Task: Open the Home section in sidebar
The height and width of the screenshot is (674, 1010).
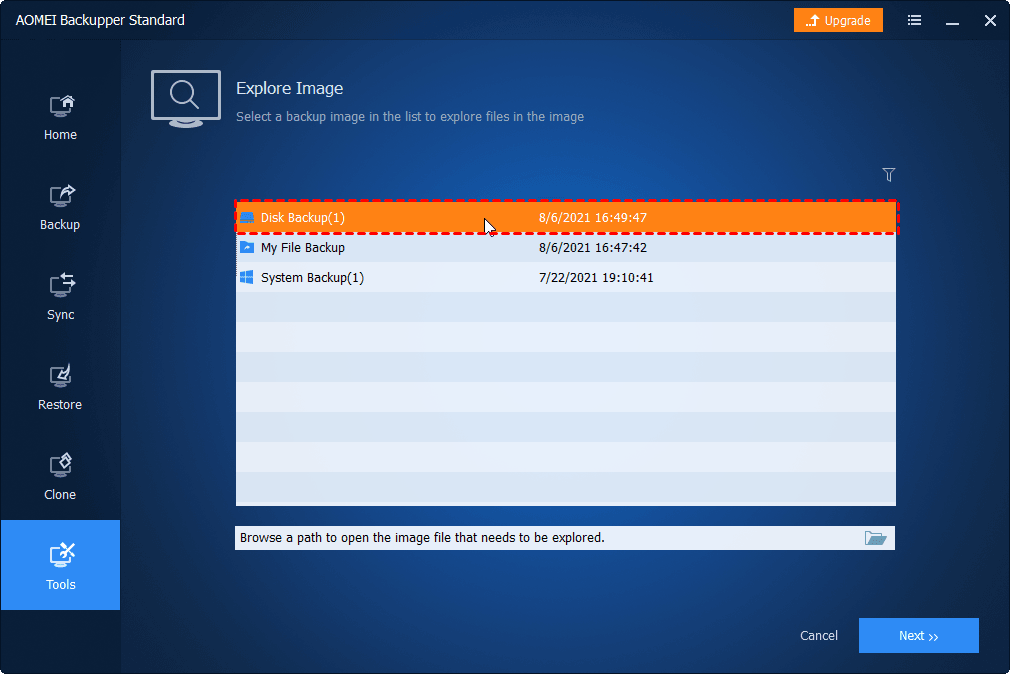Action: [x=60, y=117]
